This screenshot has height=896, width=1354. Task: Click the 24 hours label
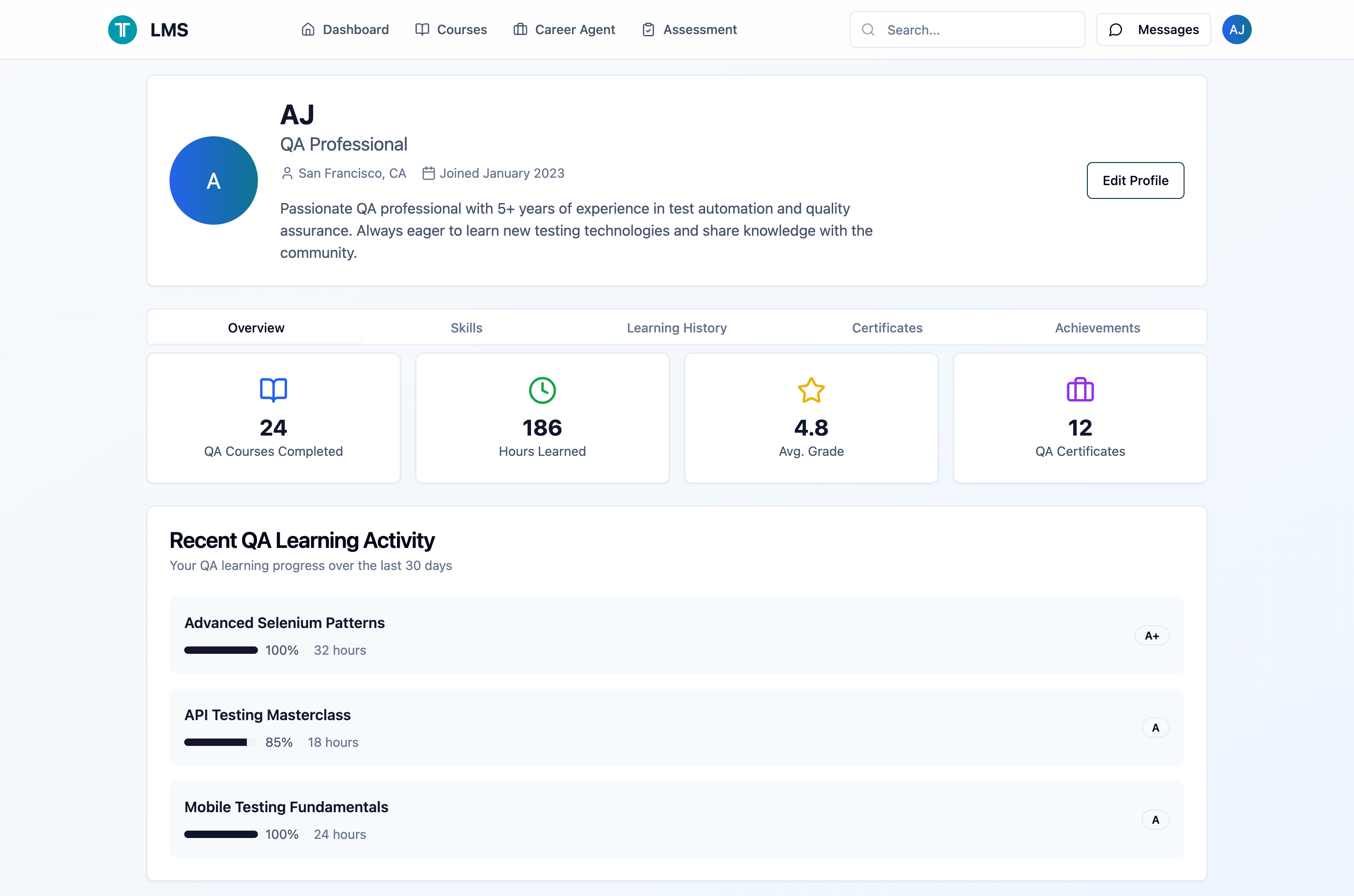pyautogui.click(x=340, y=834)
